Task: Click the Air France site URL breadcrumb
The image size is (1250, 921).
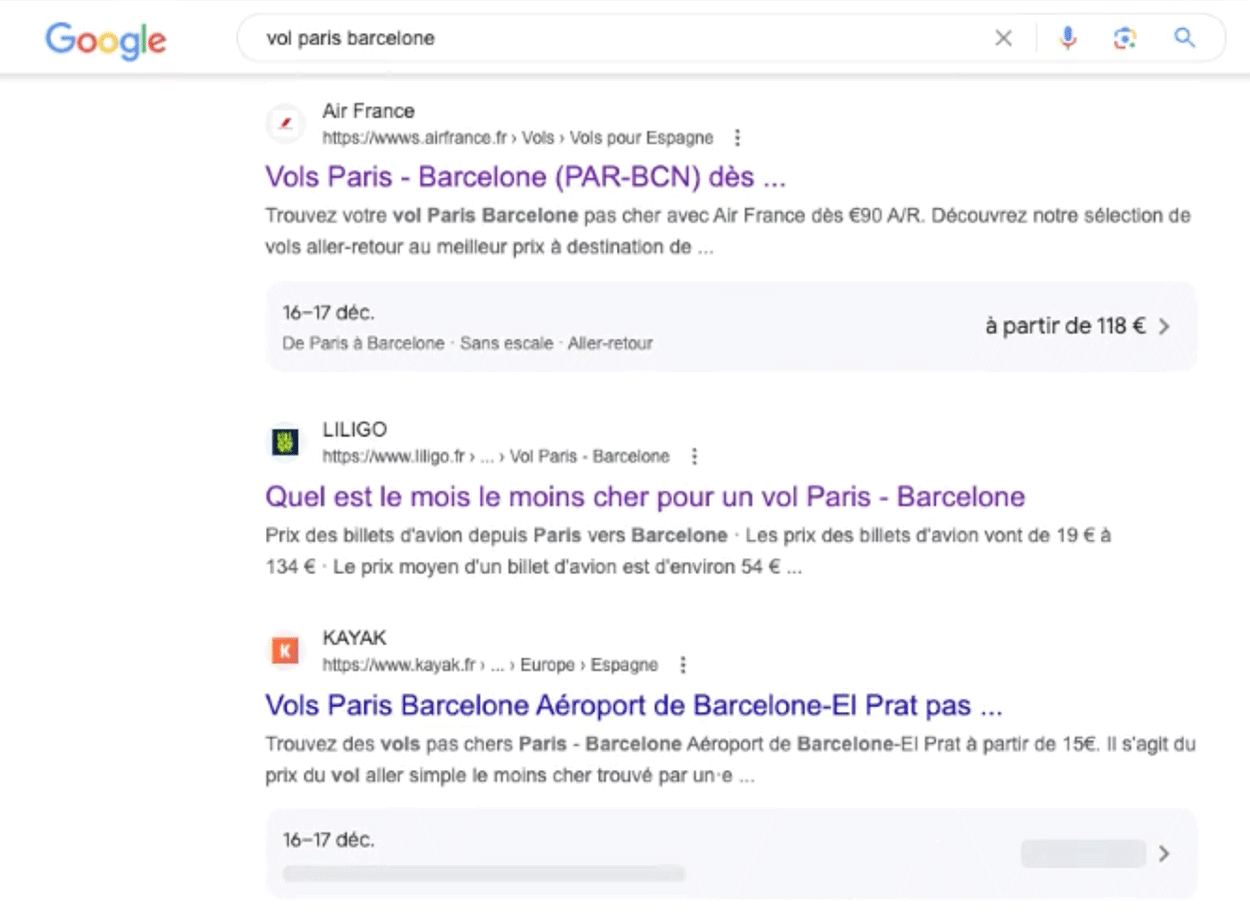Action: coord(518,138)
